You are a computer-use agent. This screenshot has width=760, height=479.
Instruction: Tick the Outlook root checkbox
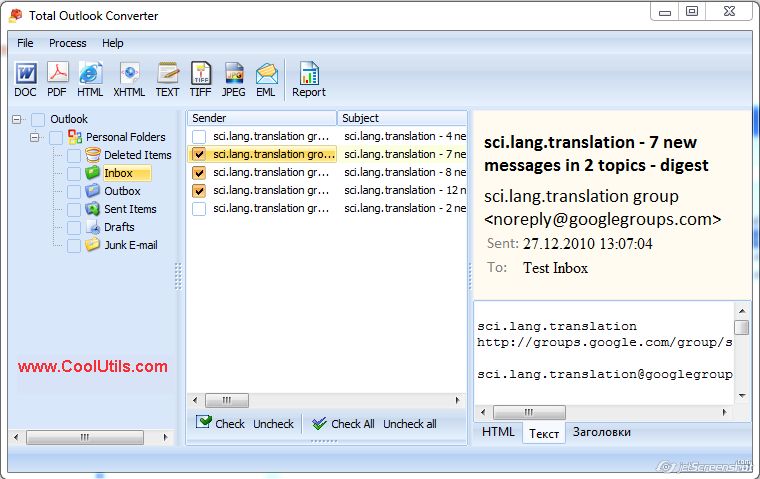click(38, 119)
